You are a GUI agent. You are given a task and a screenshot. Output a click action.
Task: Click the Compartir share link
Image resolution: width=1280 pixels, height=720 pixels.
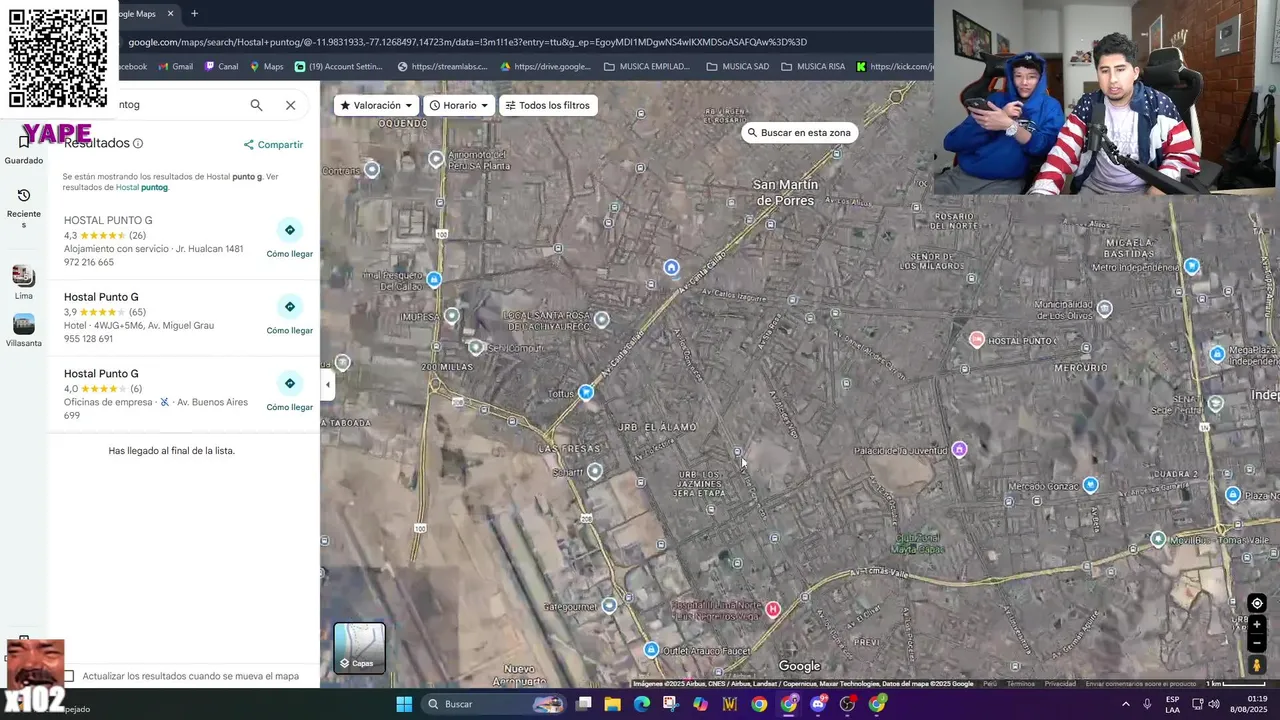click(273, 145)
